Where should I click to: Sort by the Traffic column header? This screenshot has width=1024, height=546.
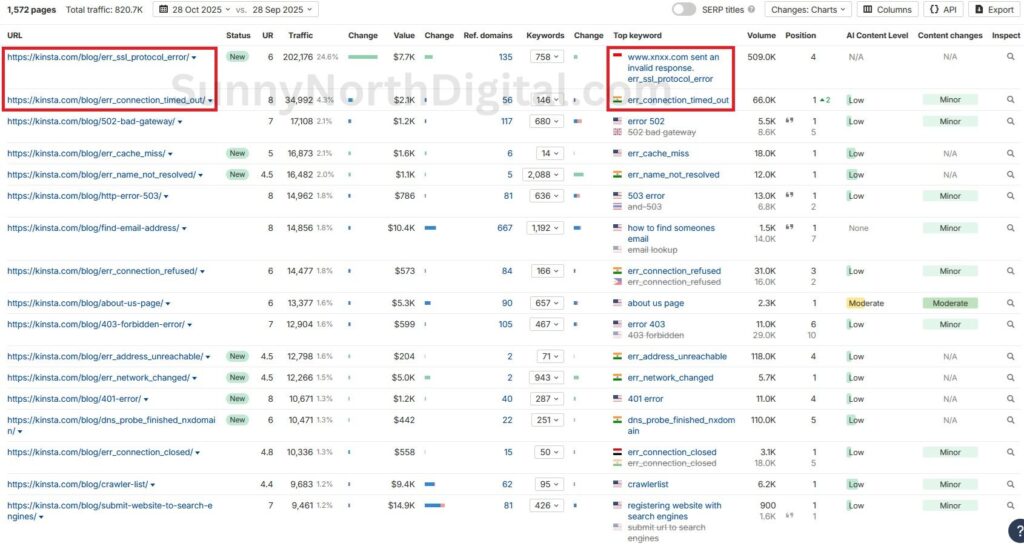click(x=300, y=35)
